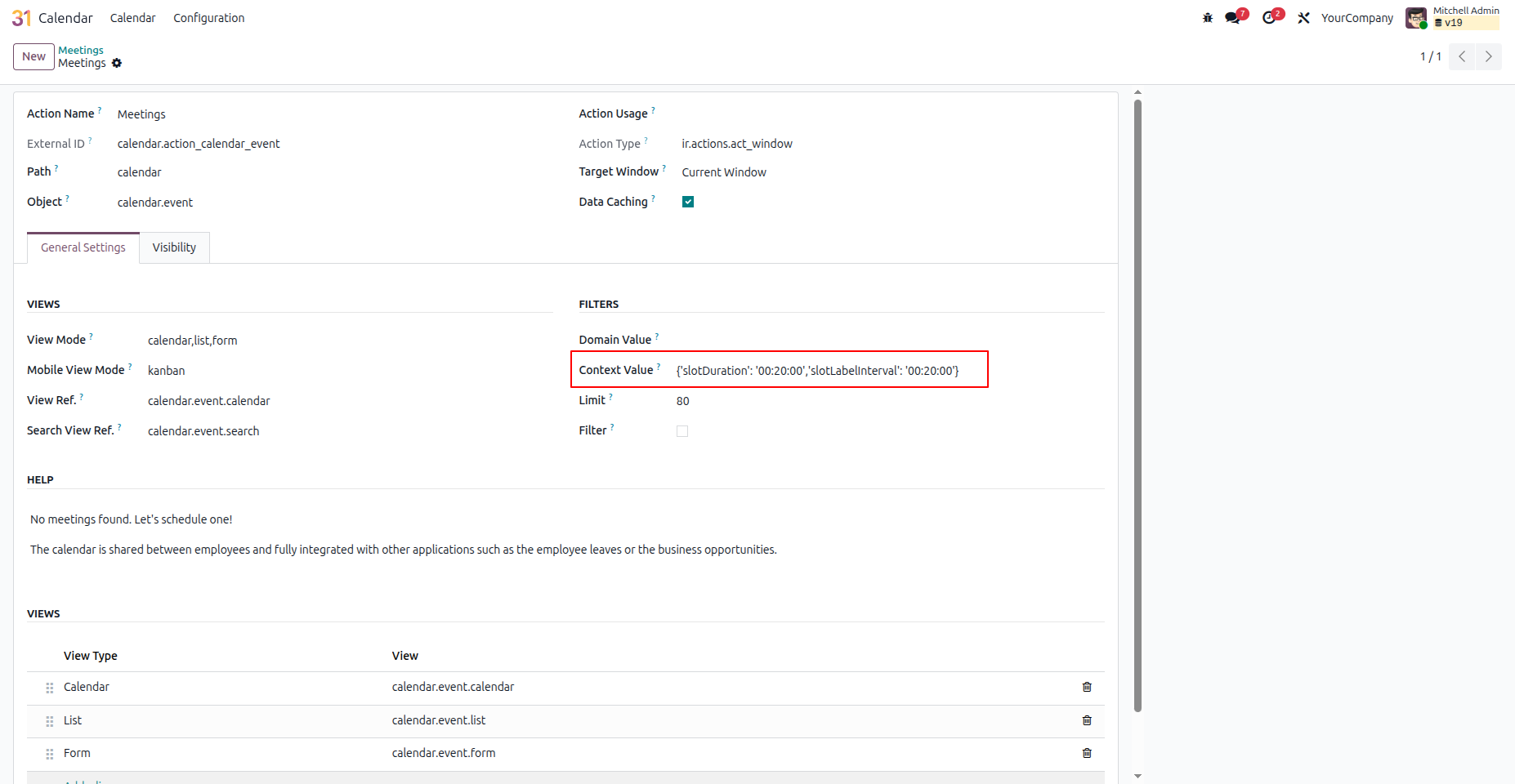The height and width of the screenshot is (784, 1515).
Task: Grab the List row drag handle
Action: (50, 721)
